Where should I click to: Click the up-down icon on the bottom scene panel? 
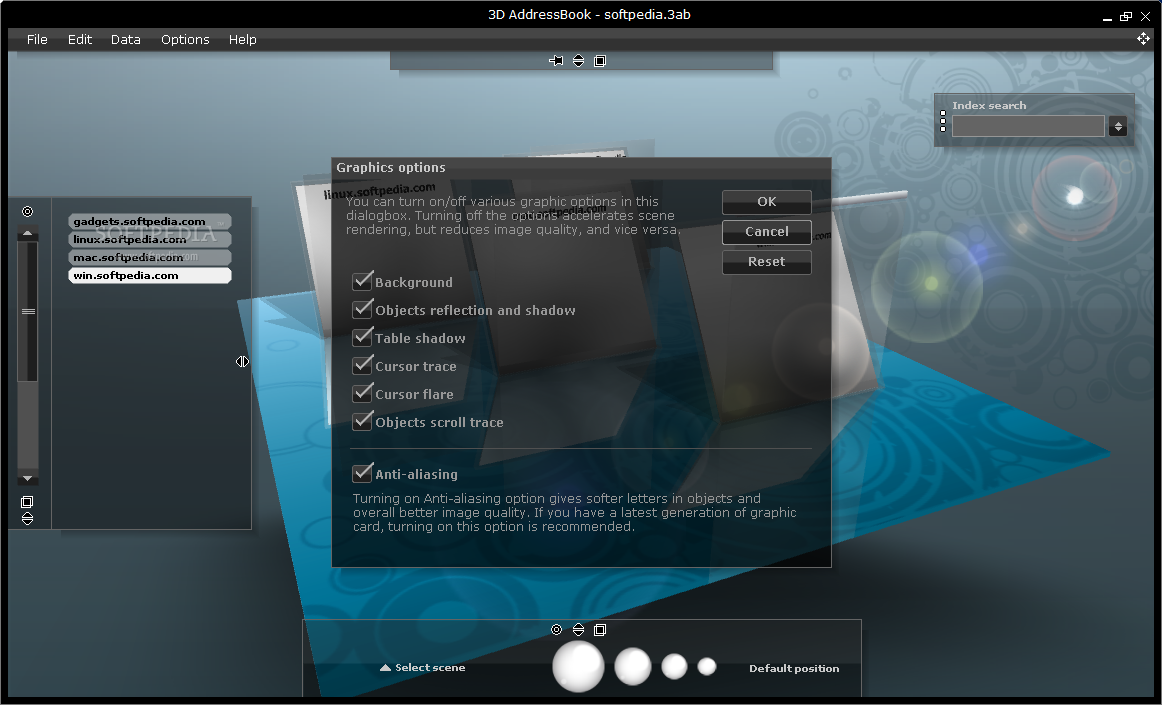tap(578, 629)
